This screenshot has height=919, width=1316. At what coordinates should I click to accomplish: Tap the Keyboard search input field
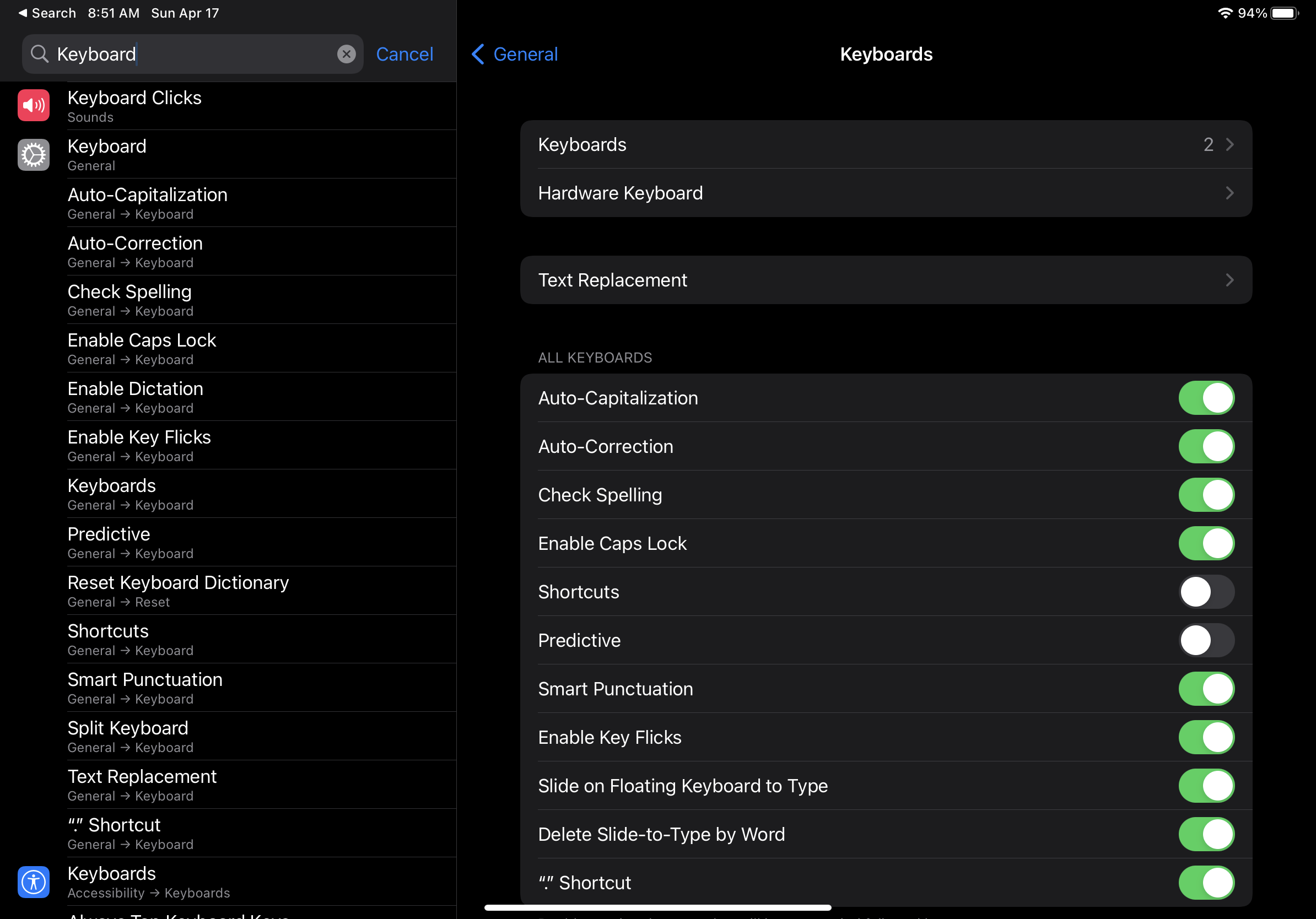pos(189,54)
